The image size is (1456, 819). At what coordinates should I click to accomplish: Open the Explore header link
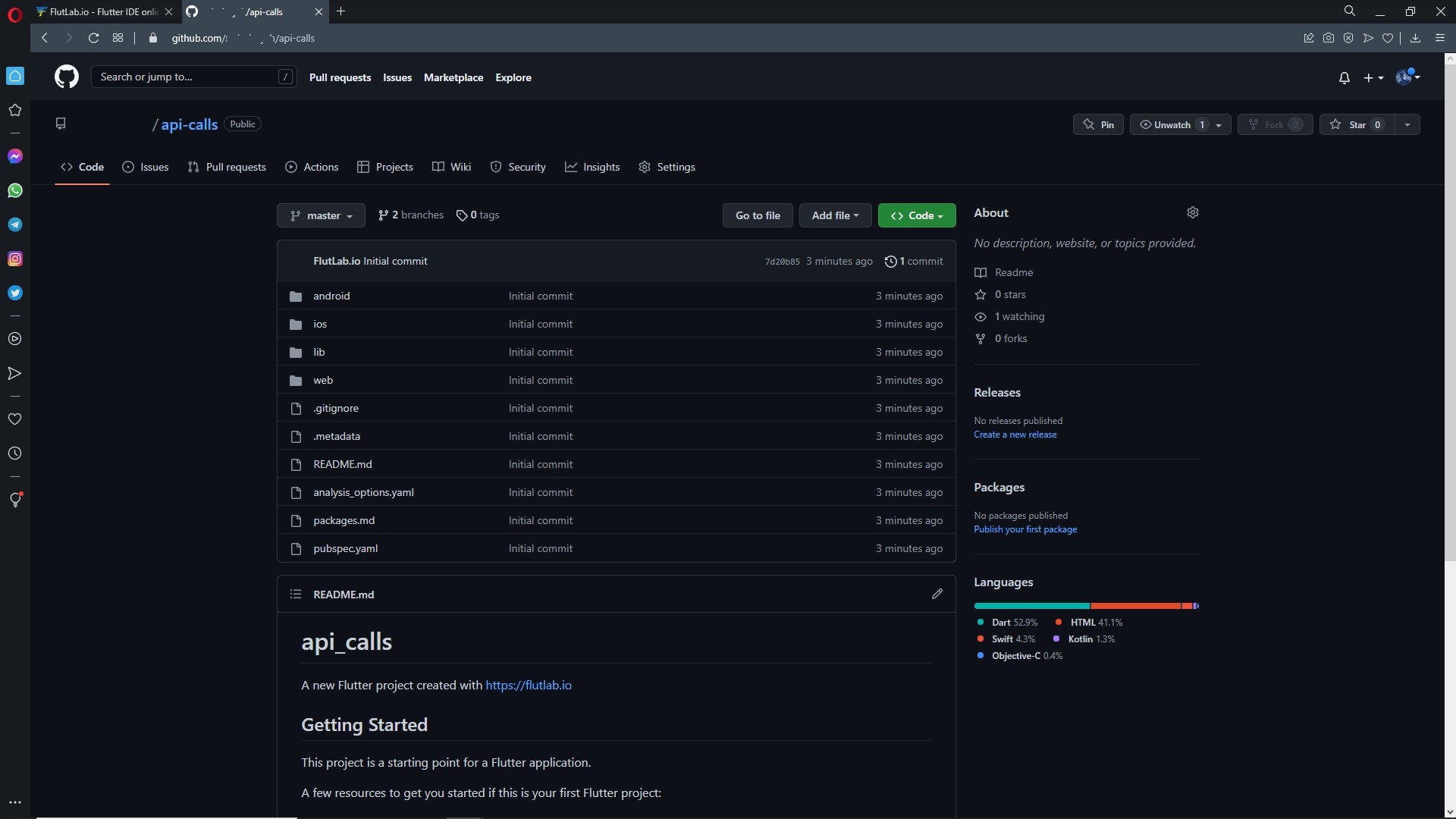(x=513, y=77)
